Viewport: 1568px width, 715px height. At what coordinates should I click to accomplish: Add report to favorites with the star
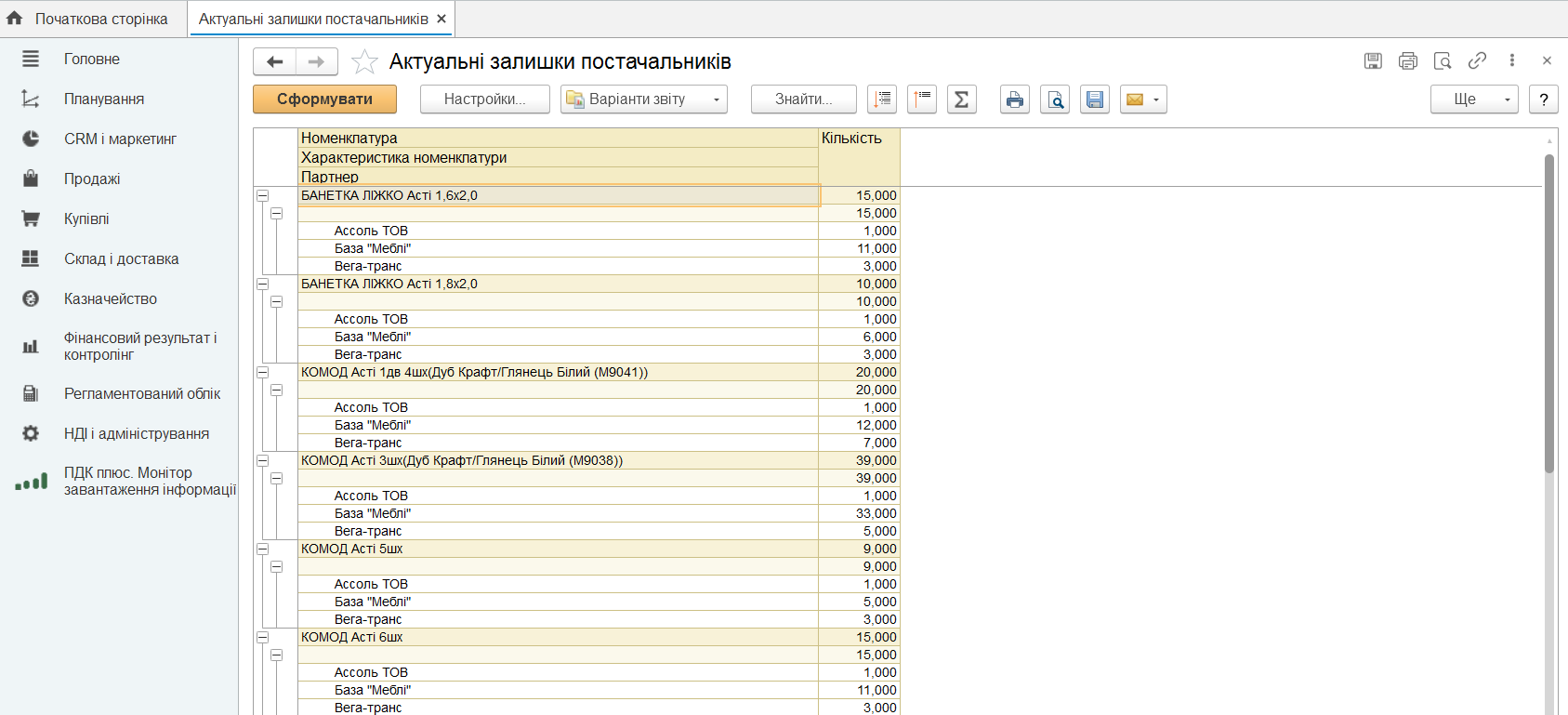tap(364, 61)
